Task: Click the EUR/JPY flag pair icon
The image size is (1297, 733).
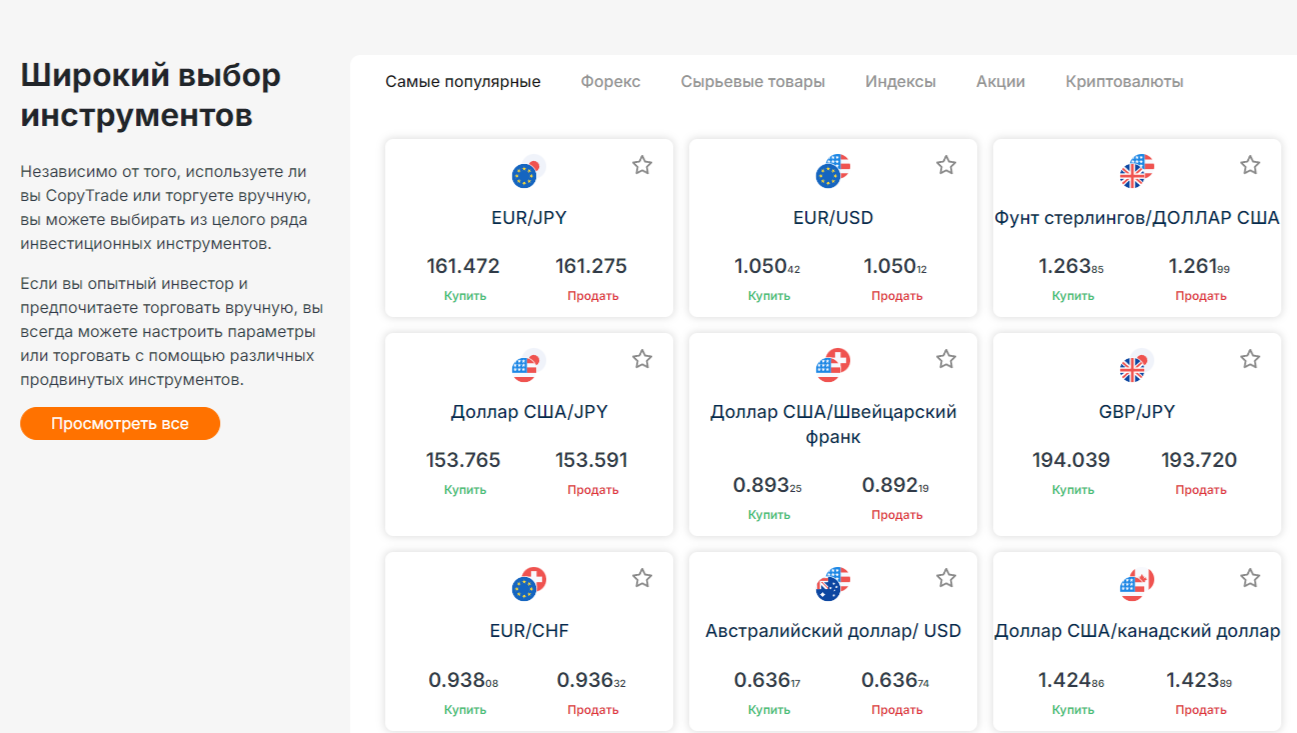Action: coord(529,172)
